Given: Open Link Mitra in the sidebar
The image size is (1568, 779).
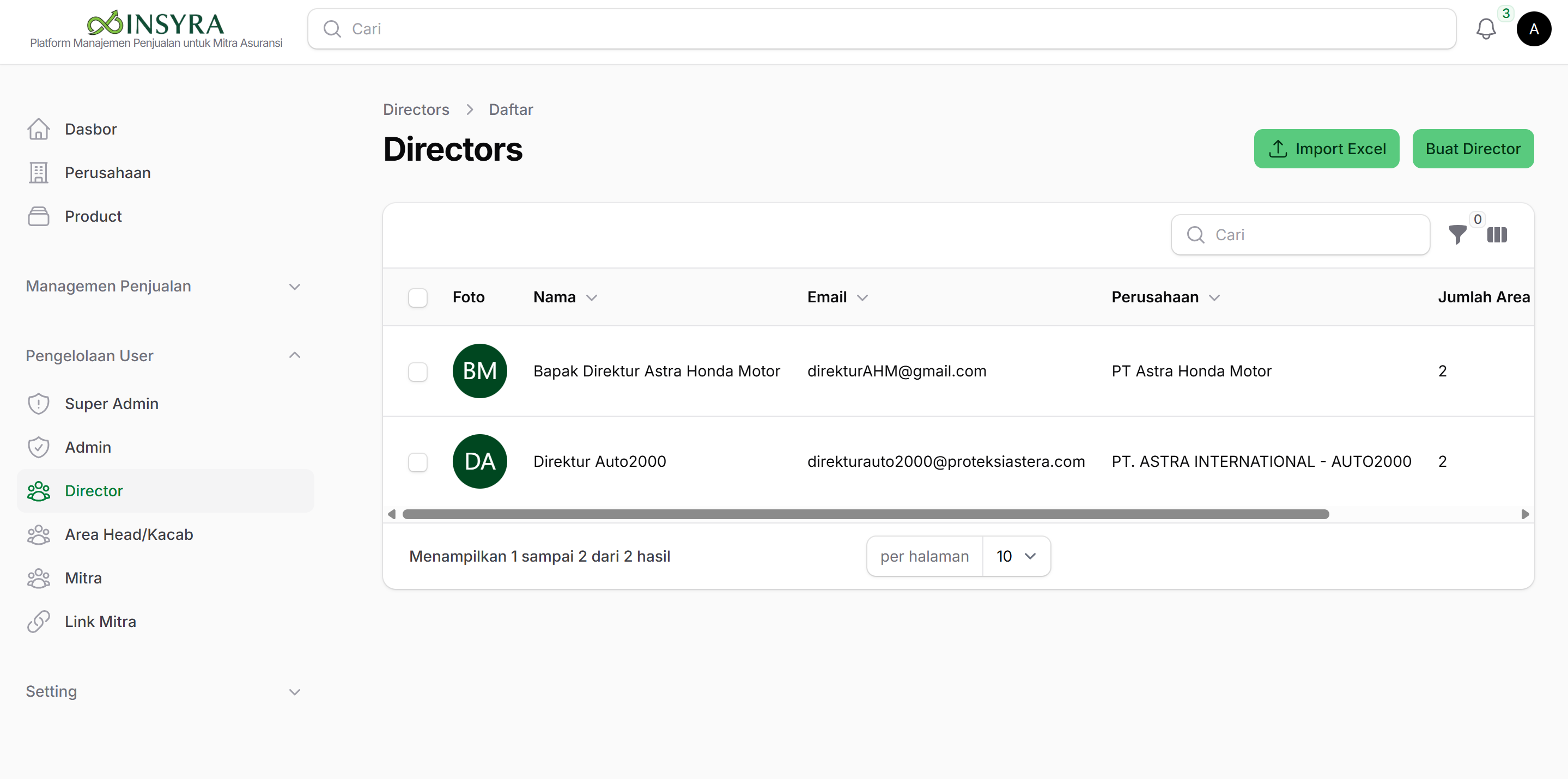Looking at the screenshot, I should click(x=166, y=622).
